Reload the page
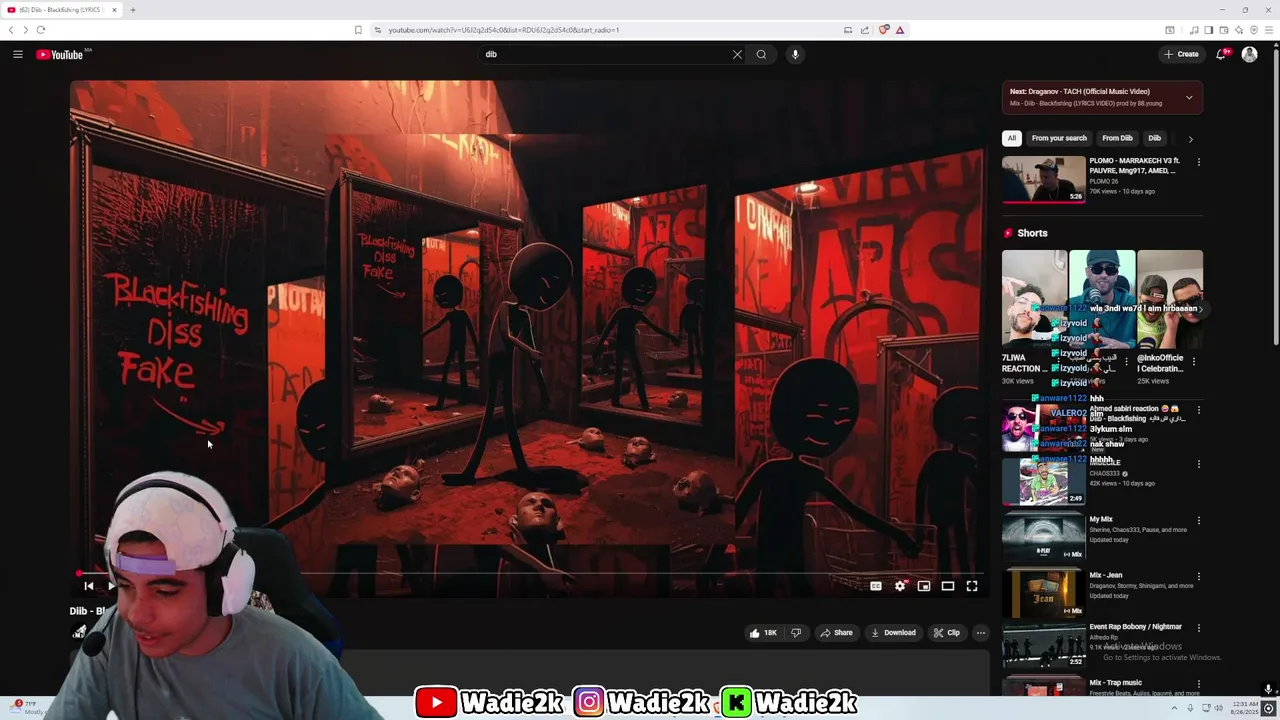 point(41,30)
